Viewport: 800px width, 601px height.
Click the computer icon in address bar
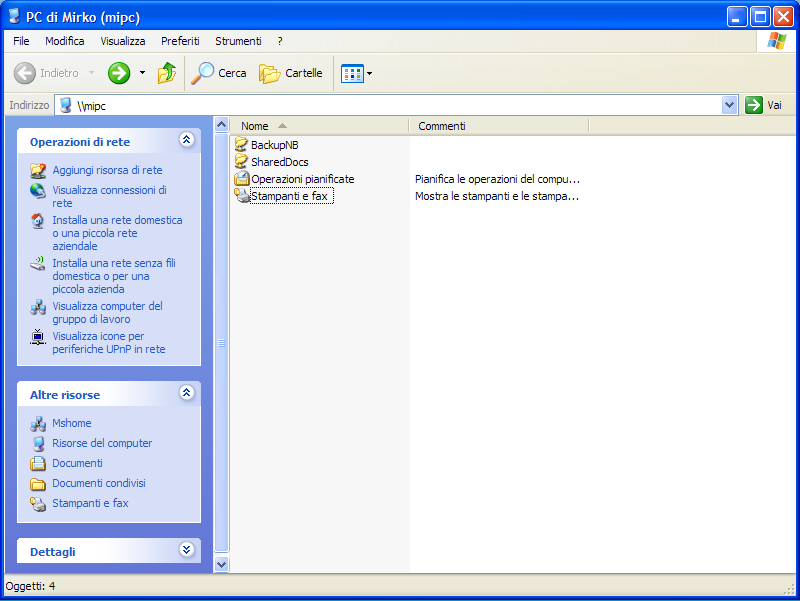click(x=65, y=106)
